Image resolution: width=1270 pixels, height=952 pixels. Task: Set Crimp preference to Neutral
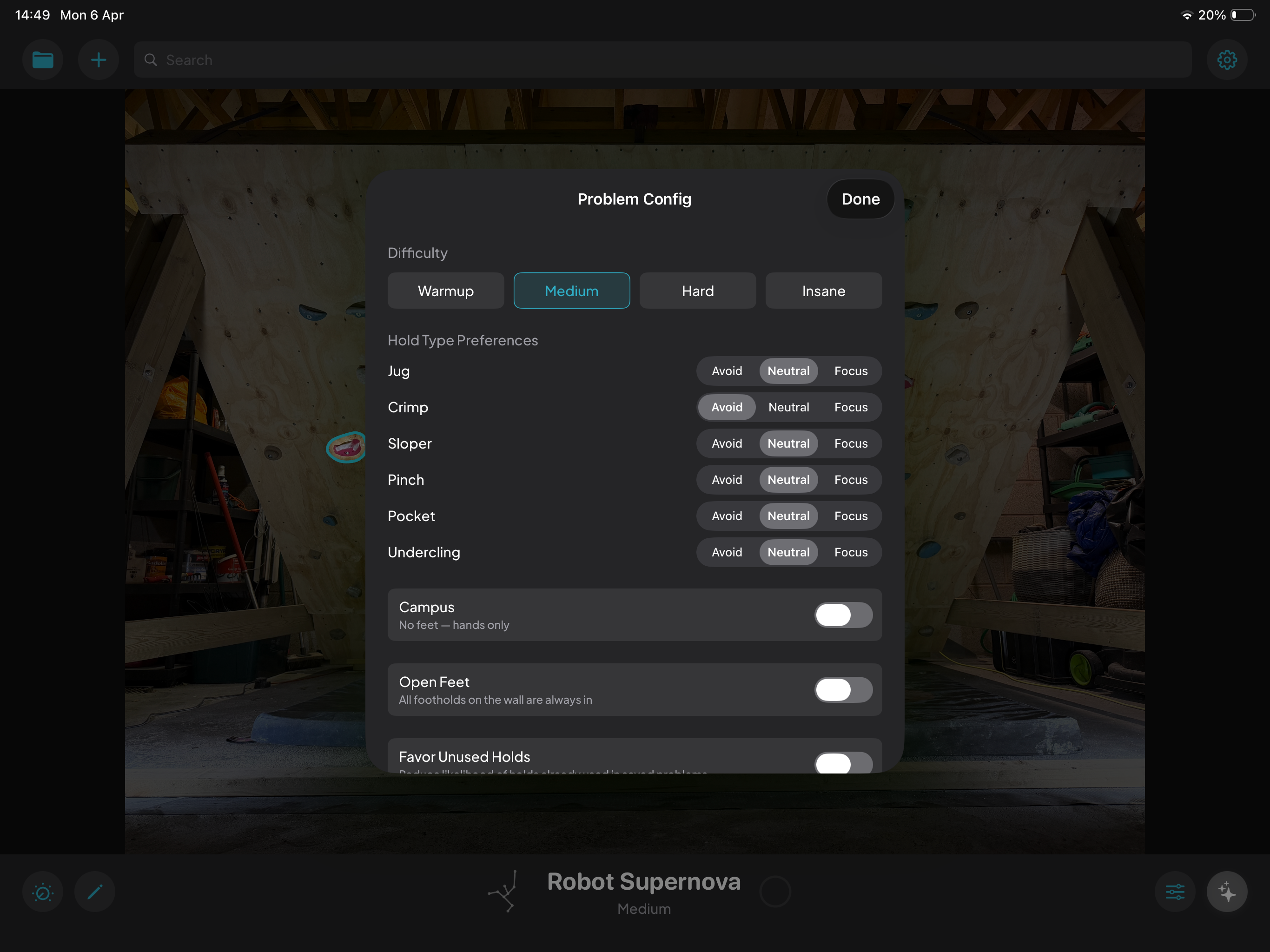[x=789, y=407]
